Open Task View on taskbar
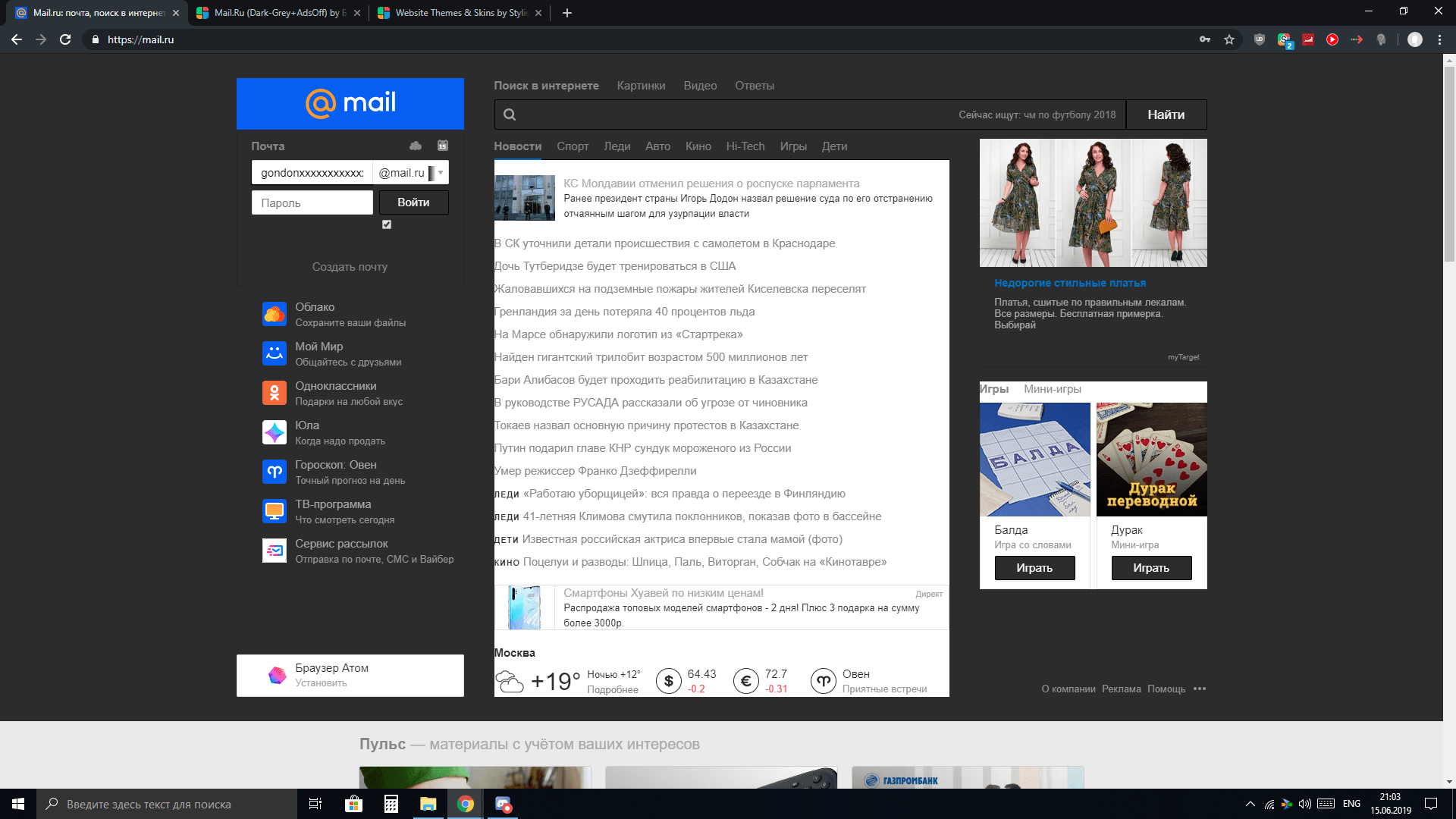The height and width of the screenshot is (819, 1456). [x=315, y=804]
